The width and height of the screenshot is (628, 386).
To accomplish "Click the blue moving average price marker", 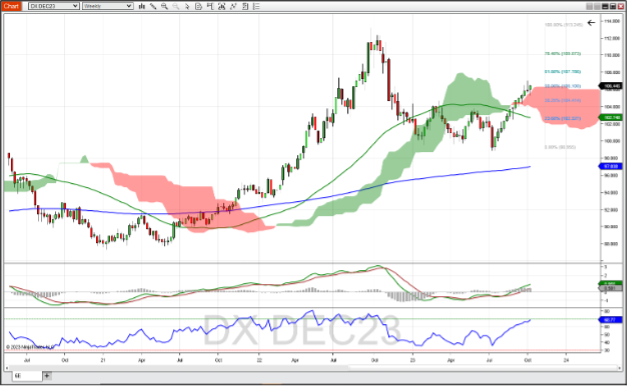I will (x=610, y=166).
